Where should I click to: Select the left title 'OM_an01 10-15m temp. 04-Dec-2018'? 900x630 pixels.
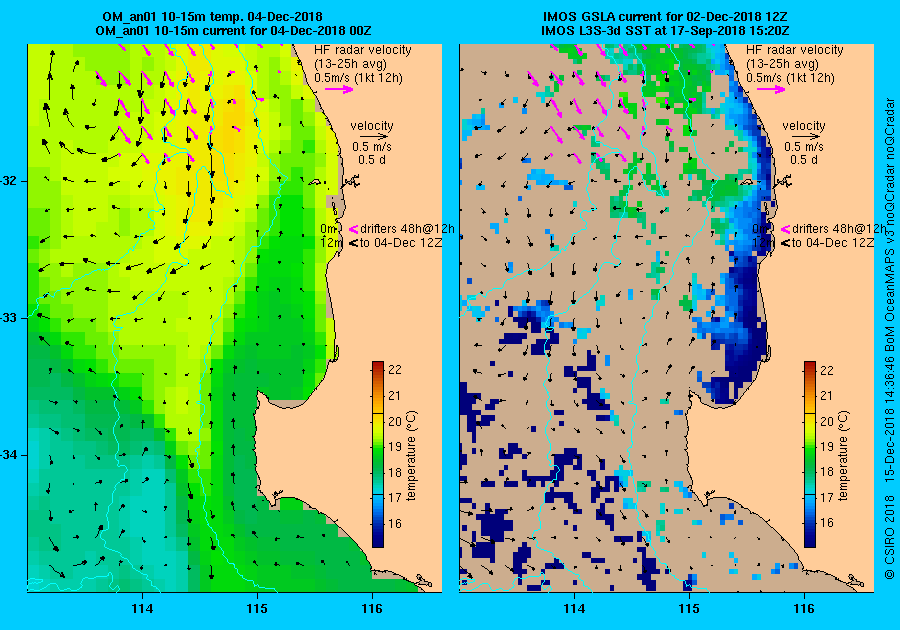[212, 17]
